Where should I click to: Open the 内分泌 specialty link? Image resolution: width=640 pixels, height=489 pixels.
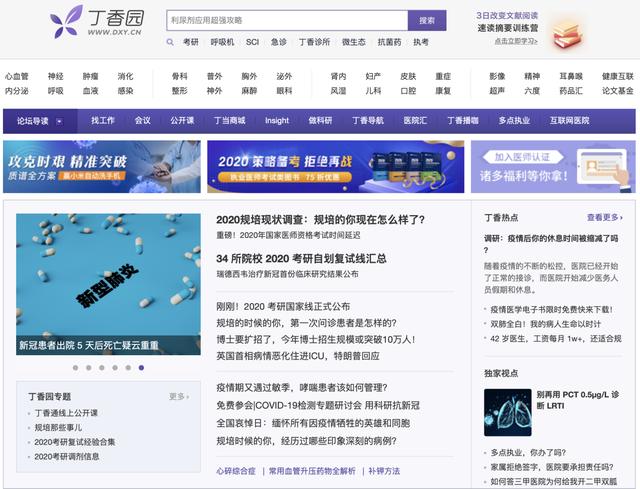[17, 91]
